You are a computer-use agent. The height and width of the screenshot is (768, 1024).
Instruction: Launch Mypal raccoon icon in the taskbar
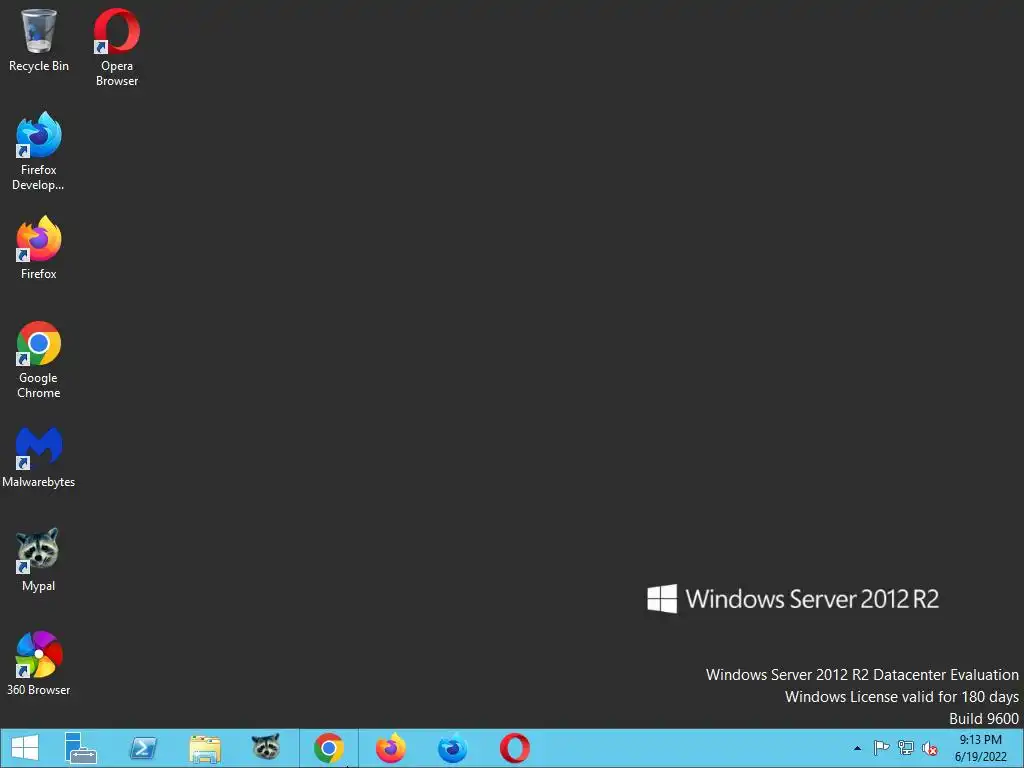[266, 748]
